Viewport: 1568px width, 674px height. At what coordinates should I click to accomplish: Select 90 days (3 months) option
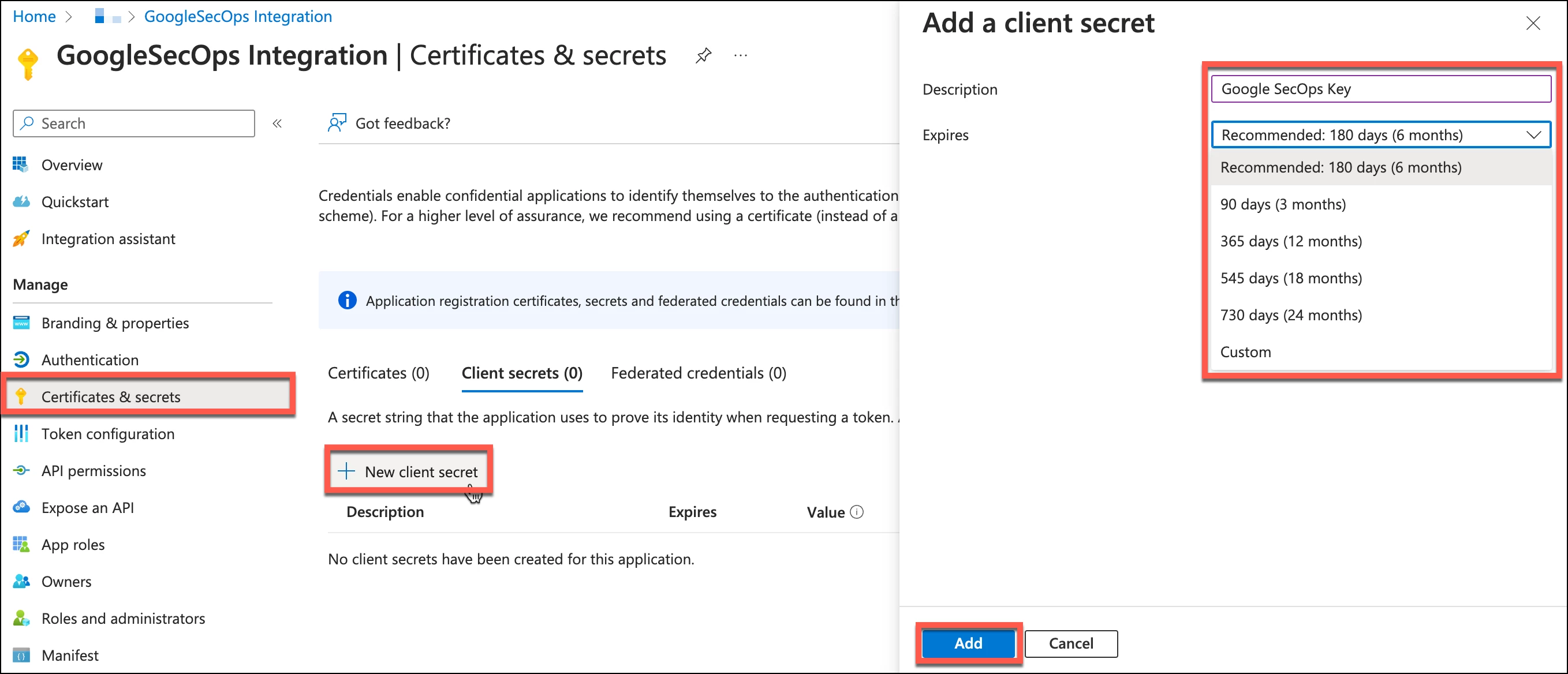pos(1380,204)
